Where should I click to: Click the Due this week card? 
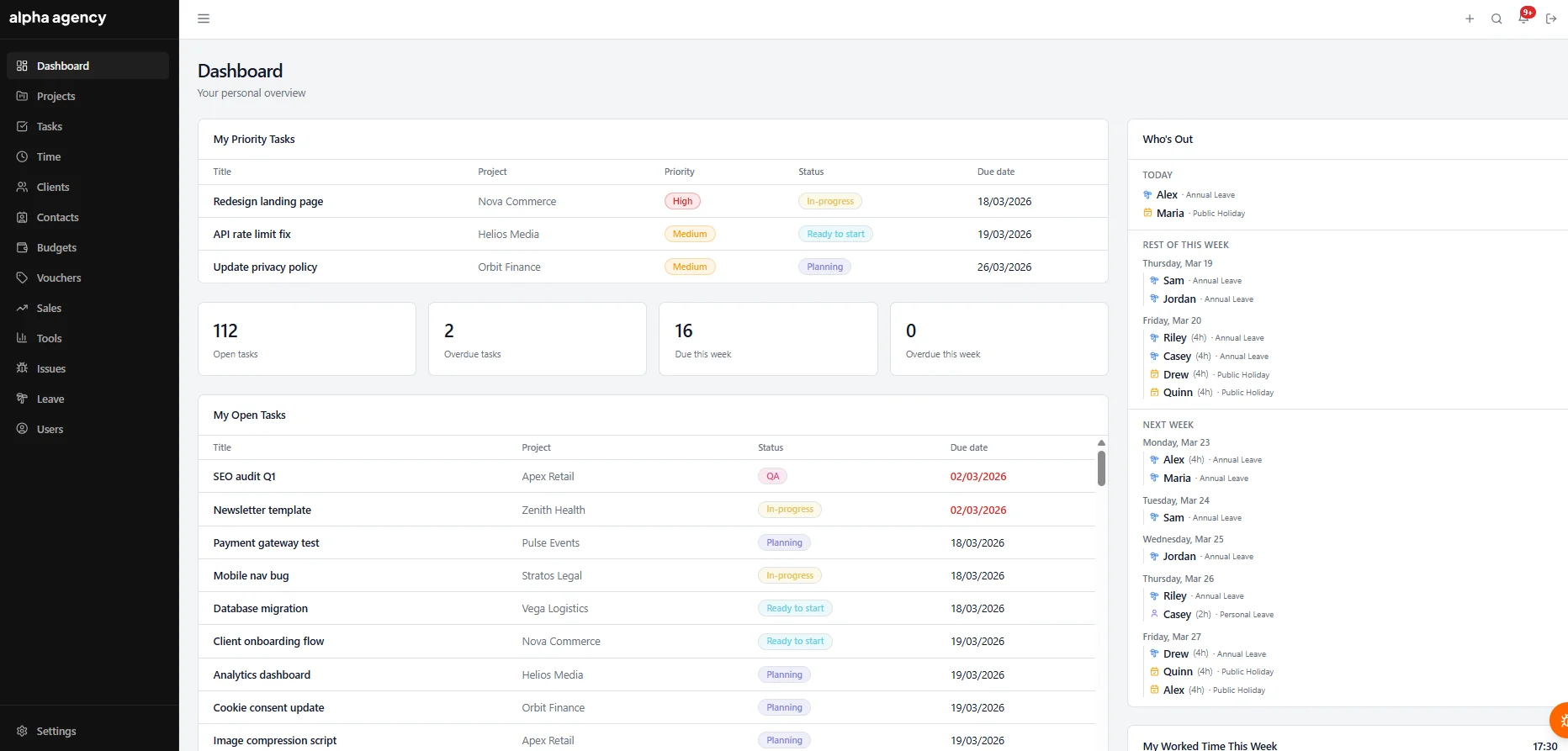(768, 339)
